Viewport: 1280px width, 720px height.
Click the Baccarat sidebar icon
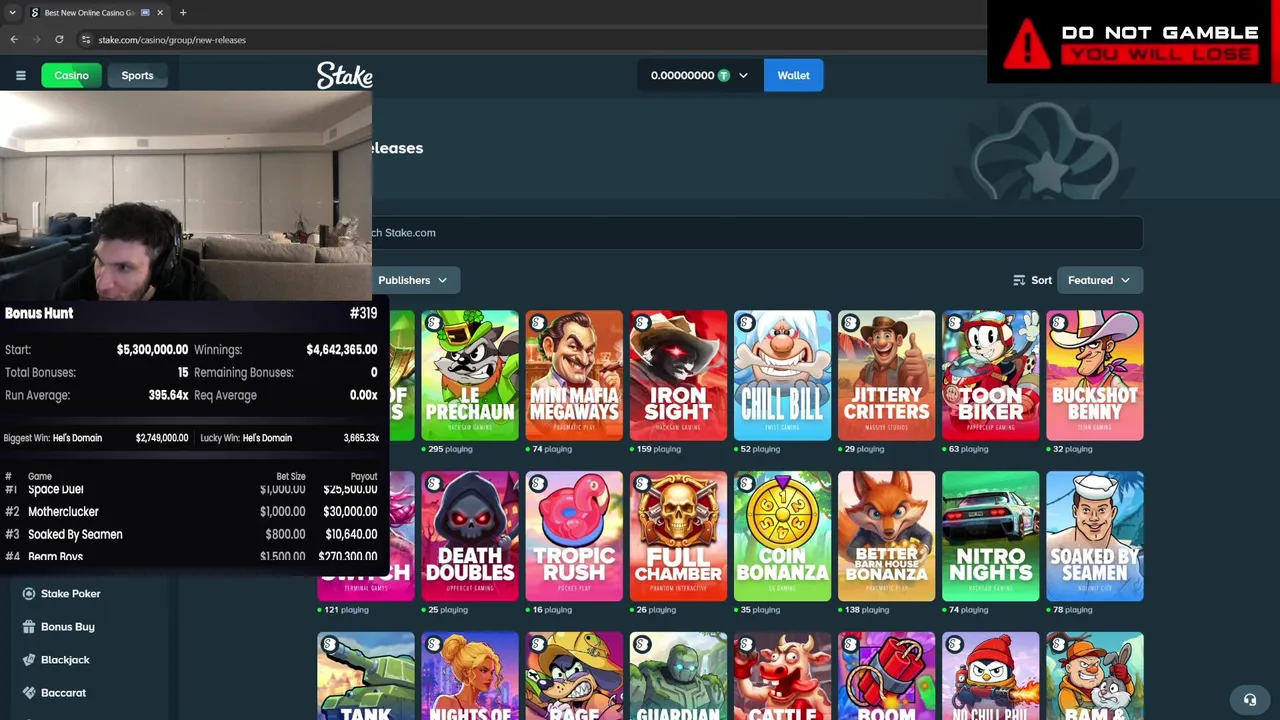29,693
